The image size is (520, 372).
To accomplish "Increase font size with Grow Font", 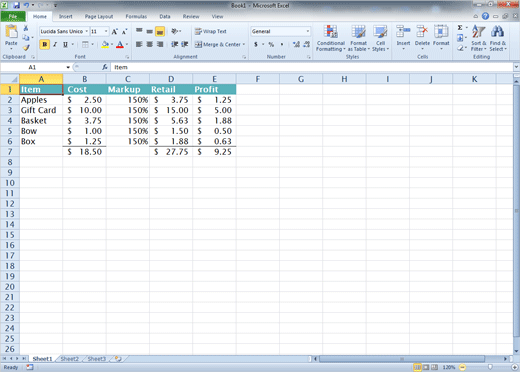I will pos(115,32).
